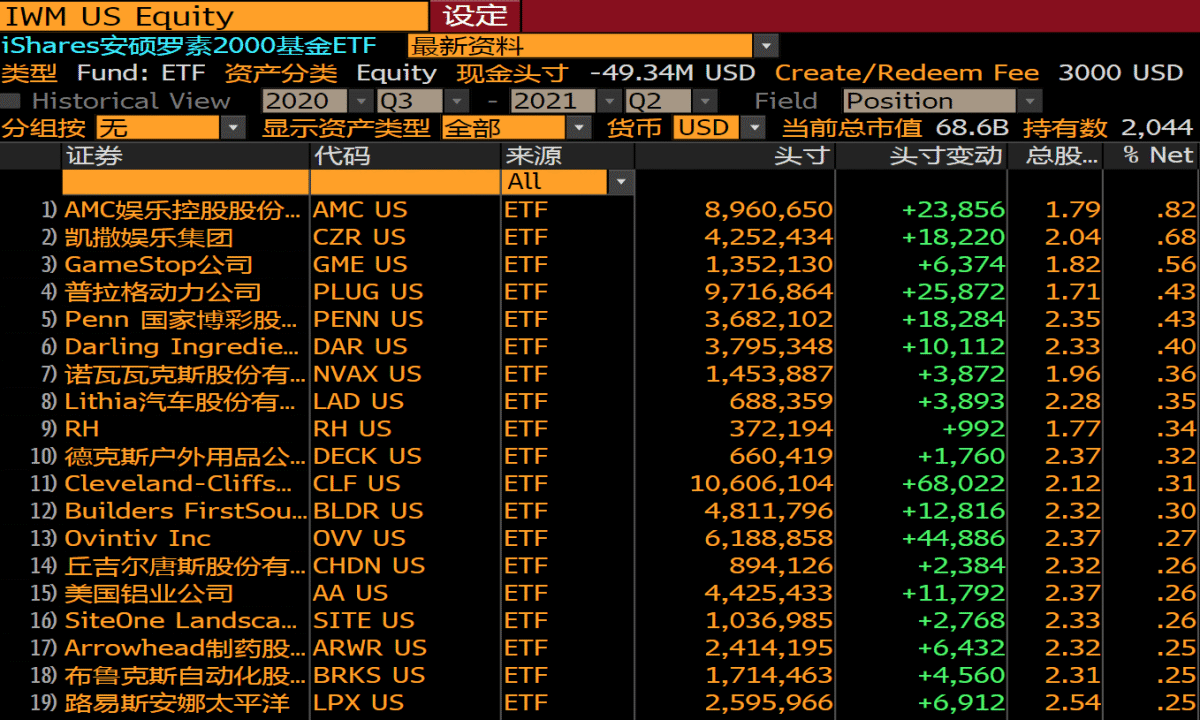1200x720 pixels.
Task: Click the LPX US ticker code
Action: tap(358, 702)
